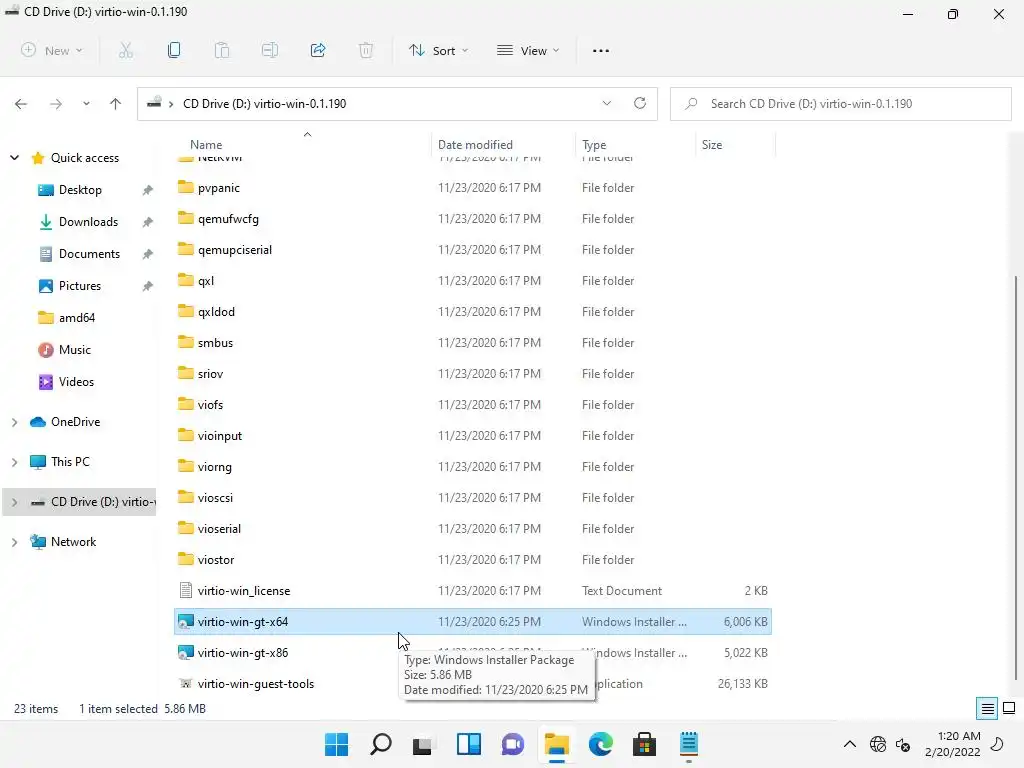The height and width of the screenshot is (768, 1024).
Task: Select the virtio-win-guest-tools application
Action: [255, 684]
